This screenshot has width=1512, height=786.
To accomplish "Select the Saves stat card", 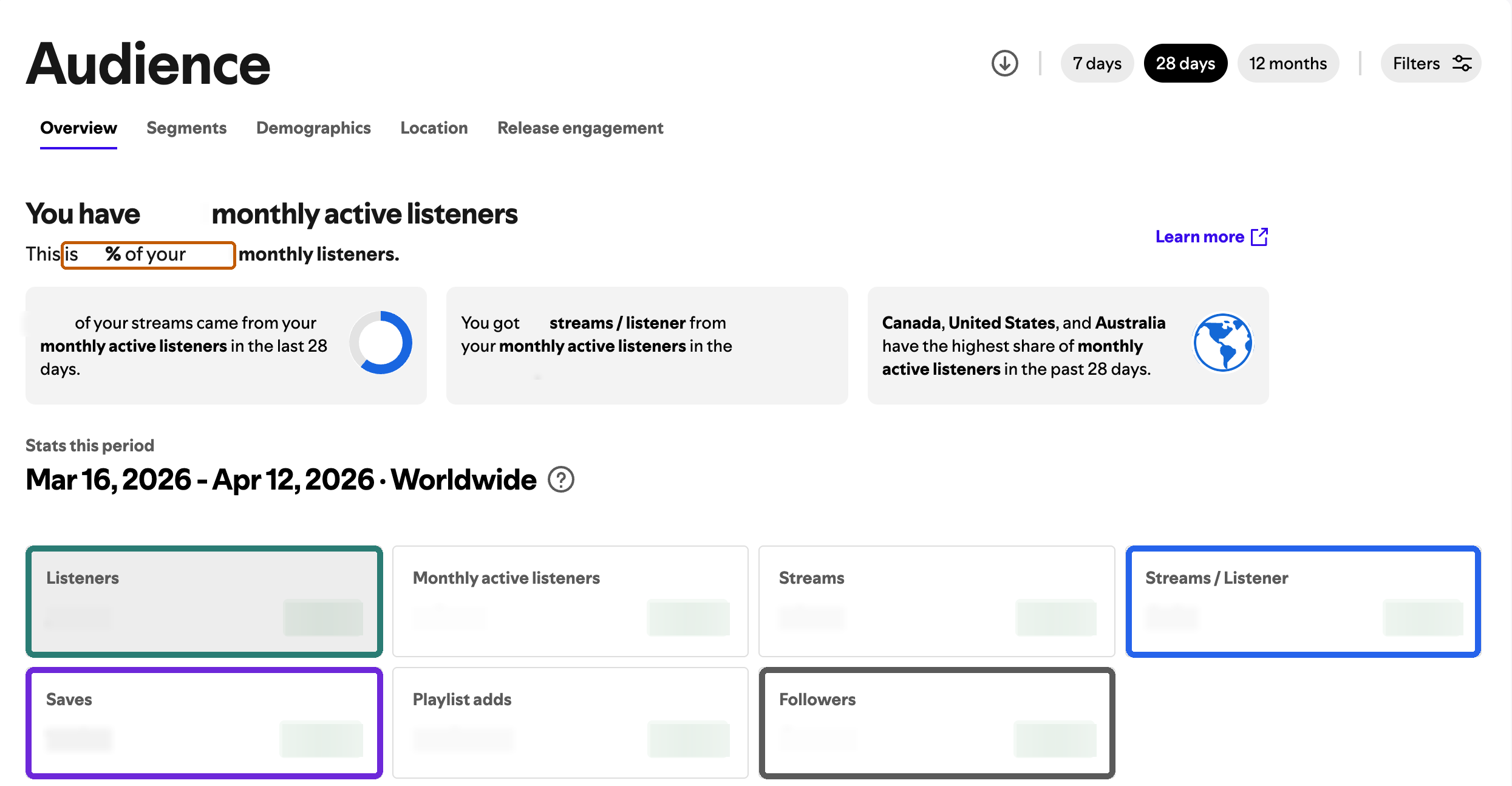I will coord(204,723).
